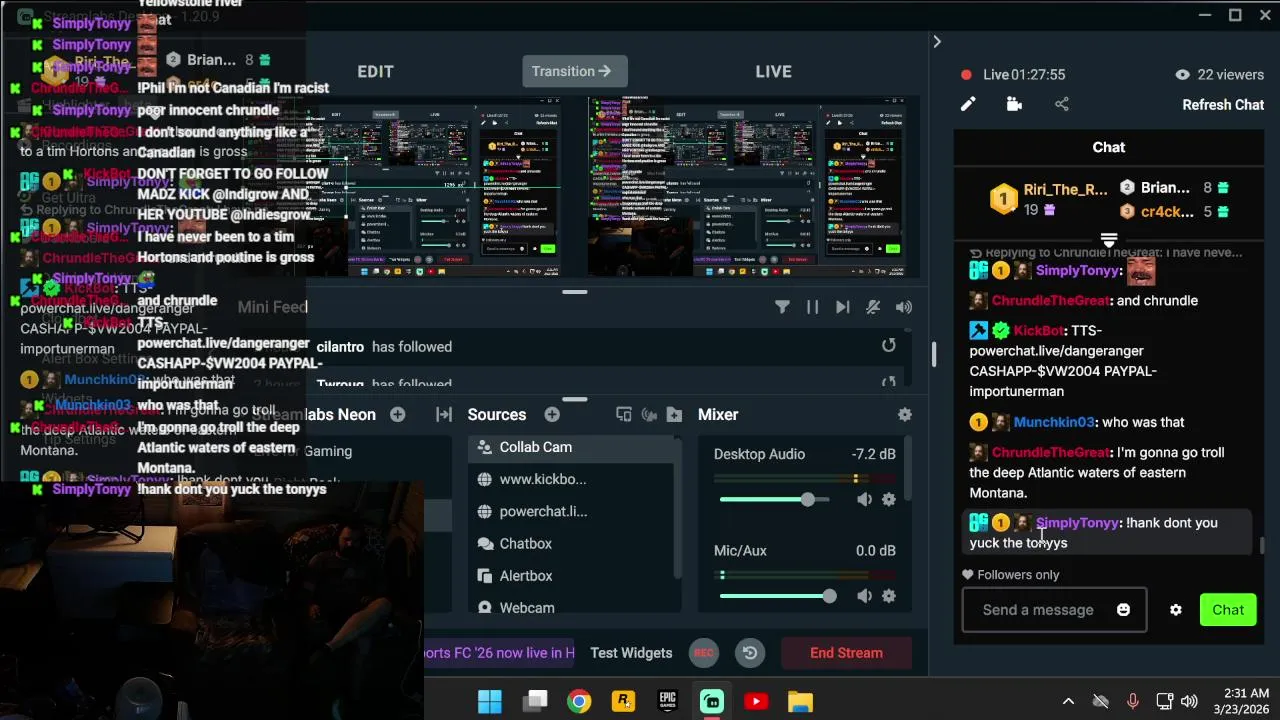Replay the cilantro follow alert

pos(888,346)
